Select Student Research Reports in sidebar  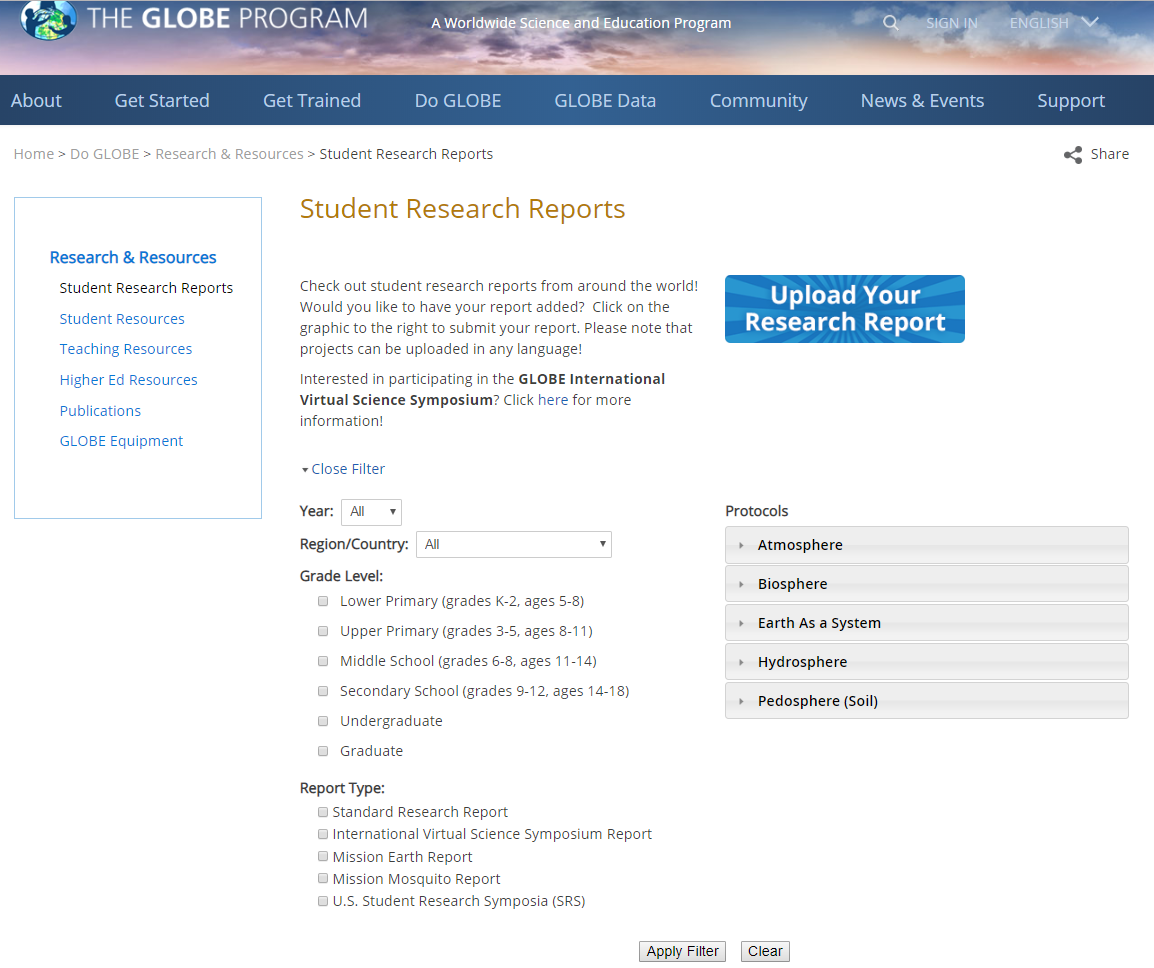coord(146,288)
